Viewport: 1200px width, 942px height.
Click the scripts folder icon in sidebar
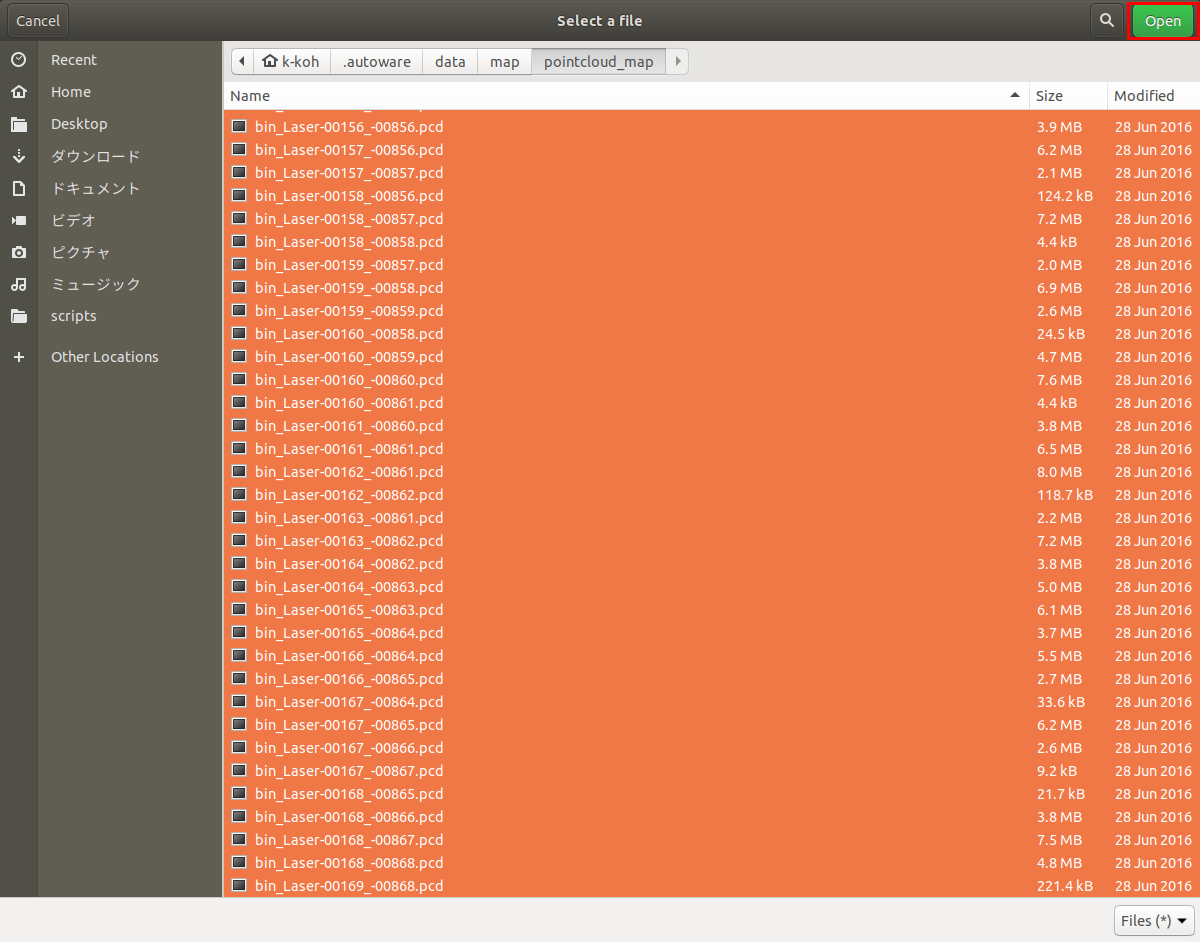[18, 316]
